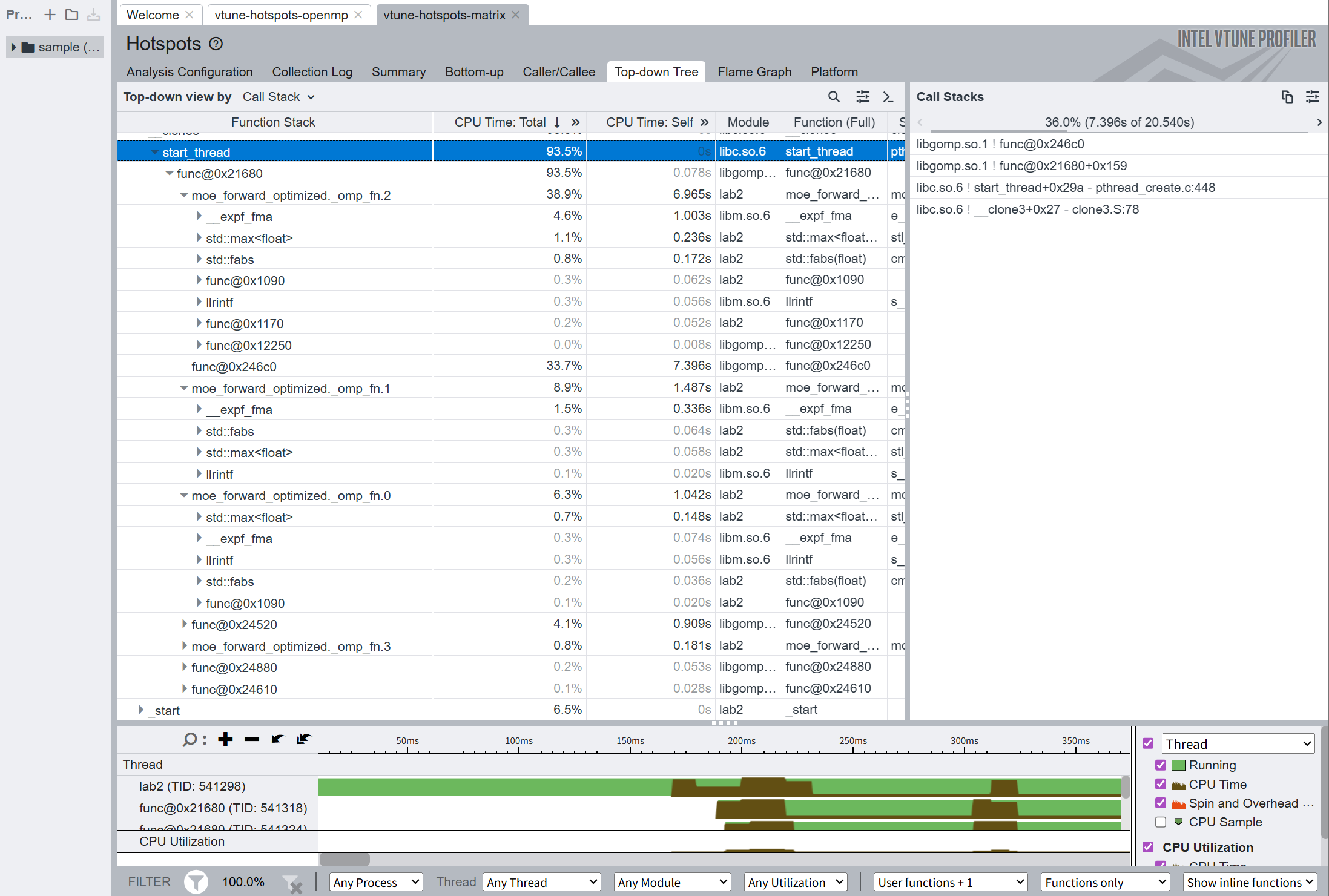Screen dimensions: 1329x896
Task: Open the Any Module dropdown
Action: (x=673, y=882)
